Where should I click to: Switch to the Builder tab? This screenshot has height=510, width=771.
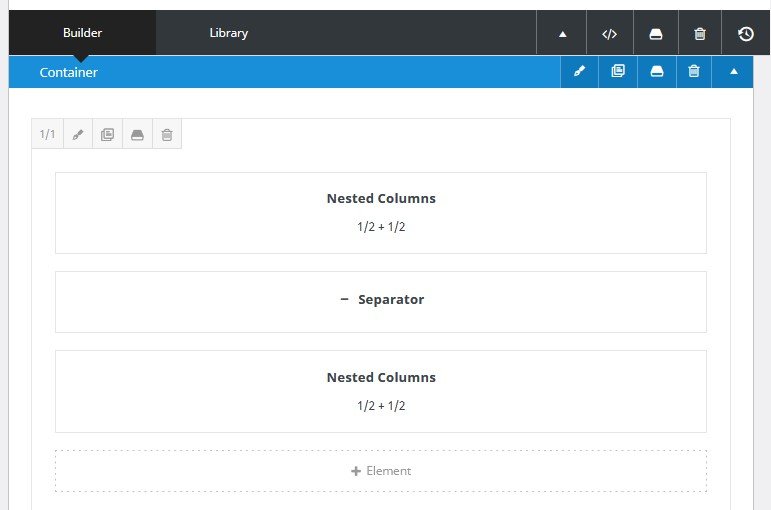pyautogui.click(x=82, y=33)
